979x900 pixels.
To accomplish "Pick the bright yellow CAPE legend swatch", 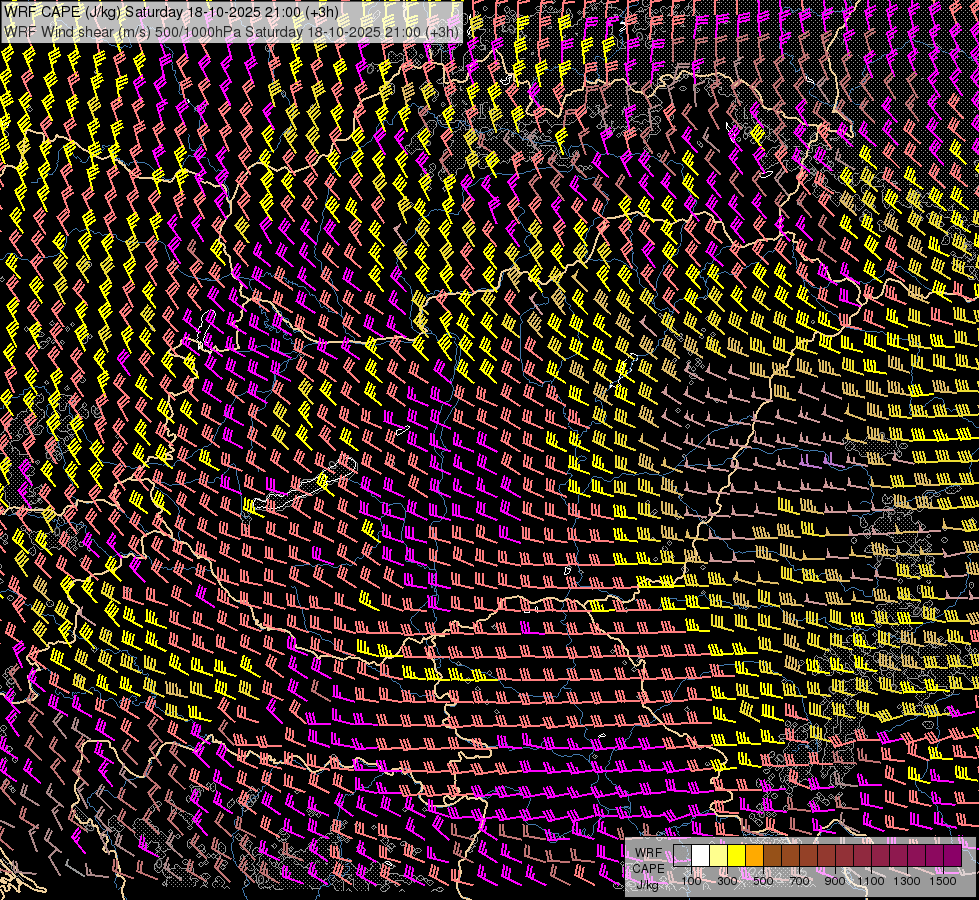I will [x=737, y=856].
